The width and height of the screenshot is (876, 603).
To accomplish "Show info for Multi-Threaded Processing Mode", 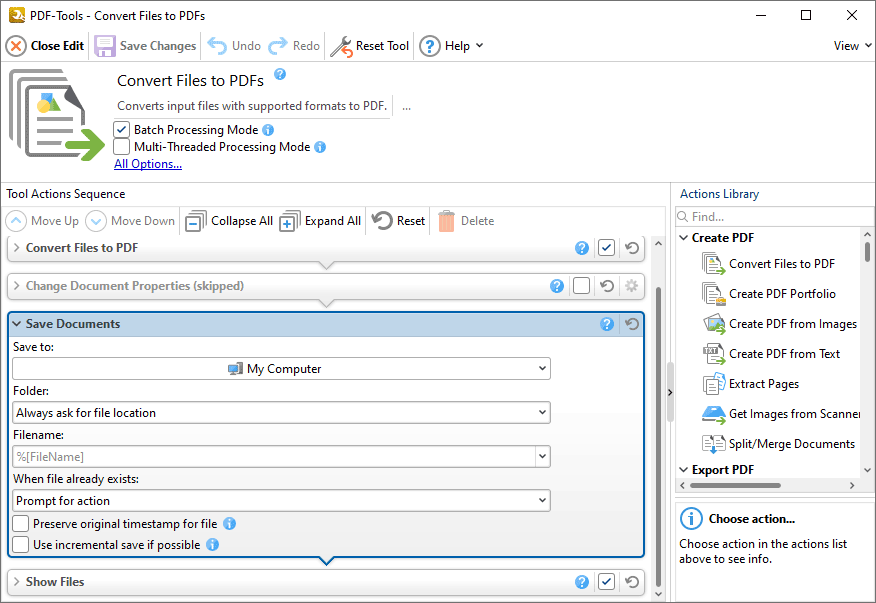I will (x=320, y=147).
